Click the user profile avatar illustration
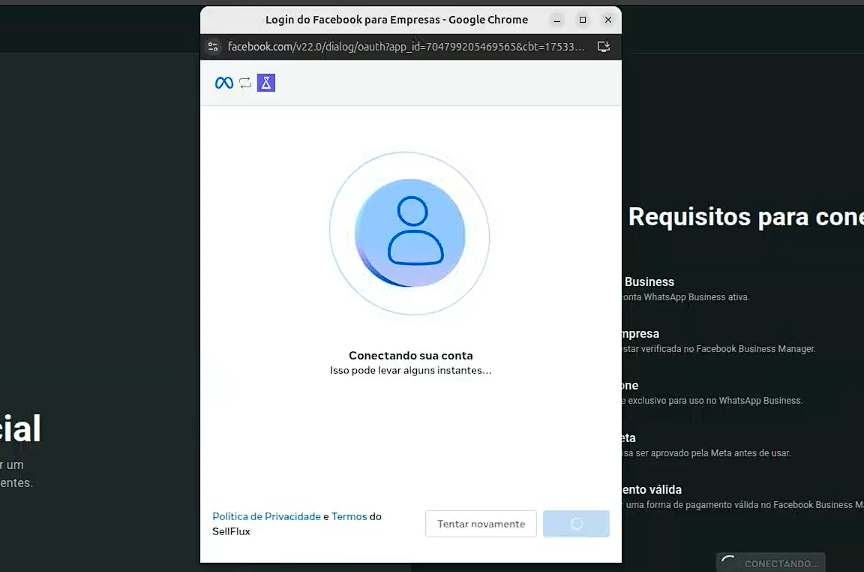 (x=410, y=233)
